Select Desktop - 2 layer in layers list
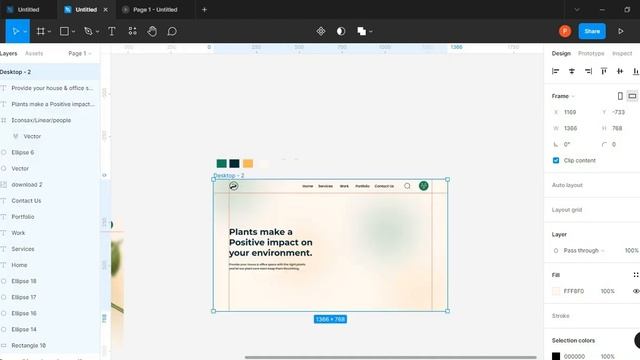640x360 pixels. coord(50,72)
